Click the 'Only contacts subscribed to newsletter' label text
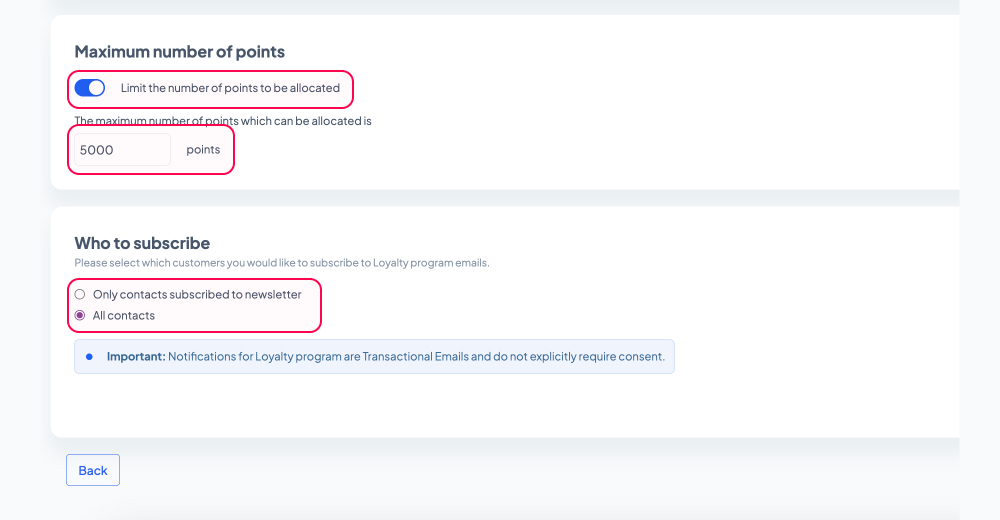Screen dimensions: 1000x520 197,294
